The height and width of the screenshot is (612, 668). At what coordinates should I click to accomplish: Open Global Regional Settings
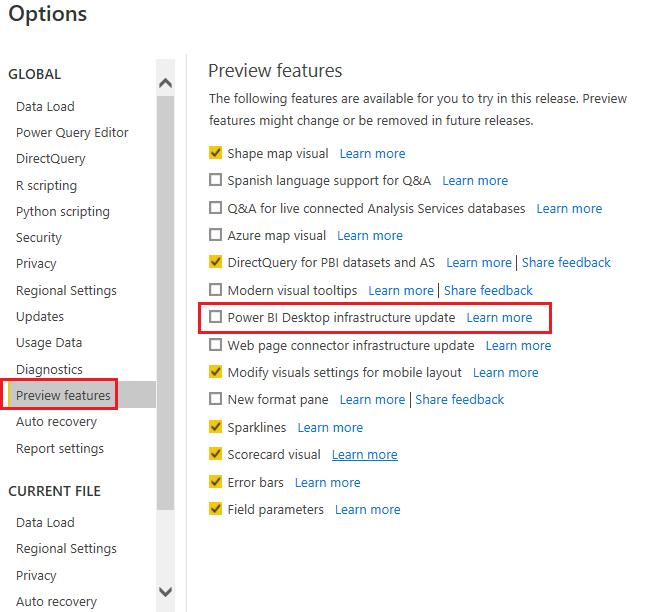click(x=66, y=290)
